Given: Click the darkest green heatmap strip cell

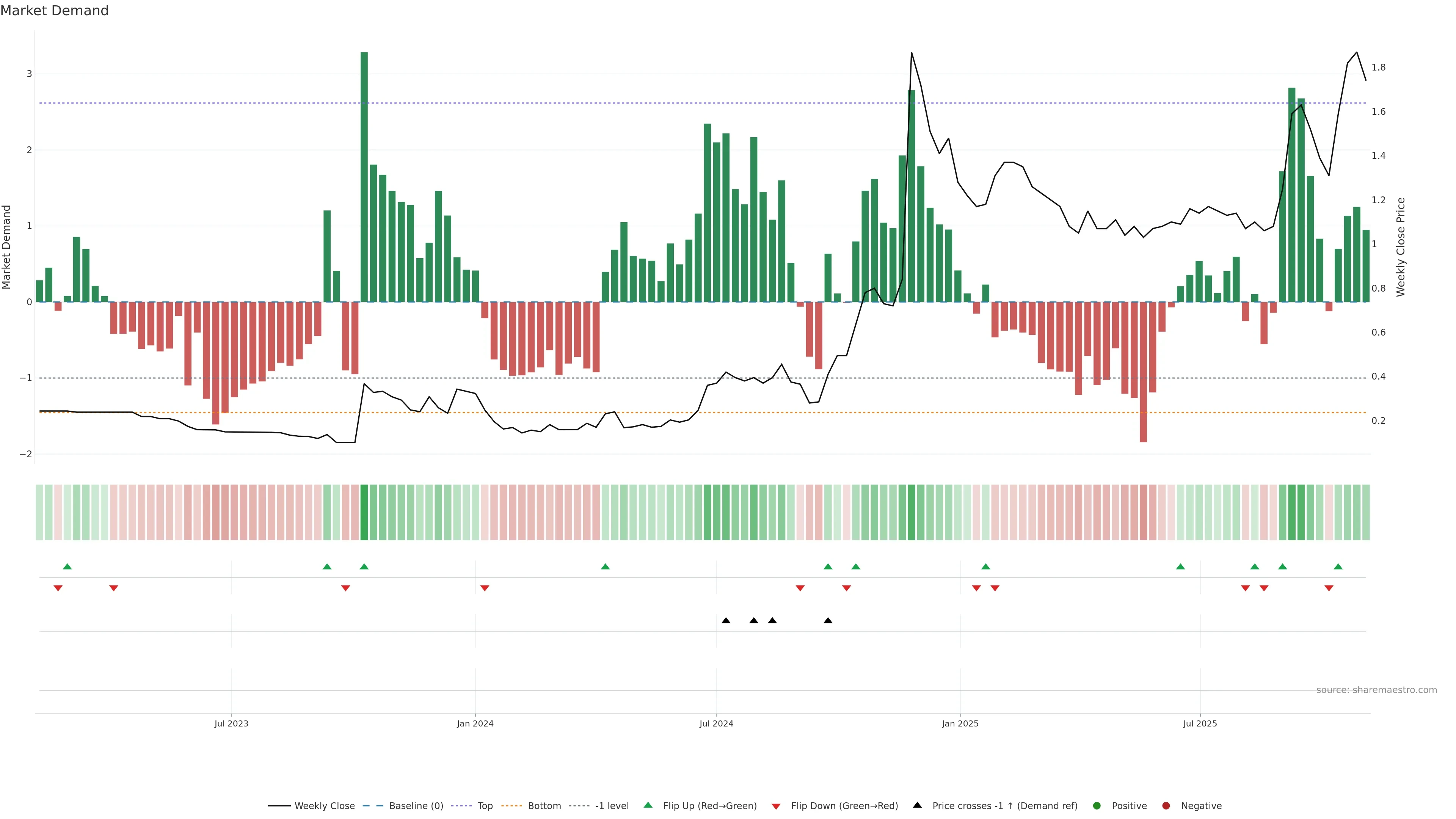Looking at the screenshot, I should pyautogui.click(x=364, y=512).
